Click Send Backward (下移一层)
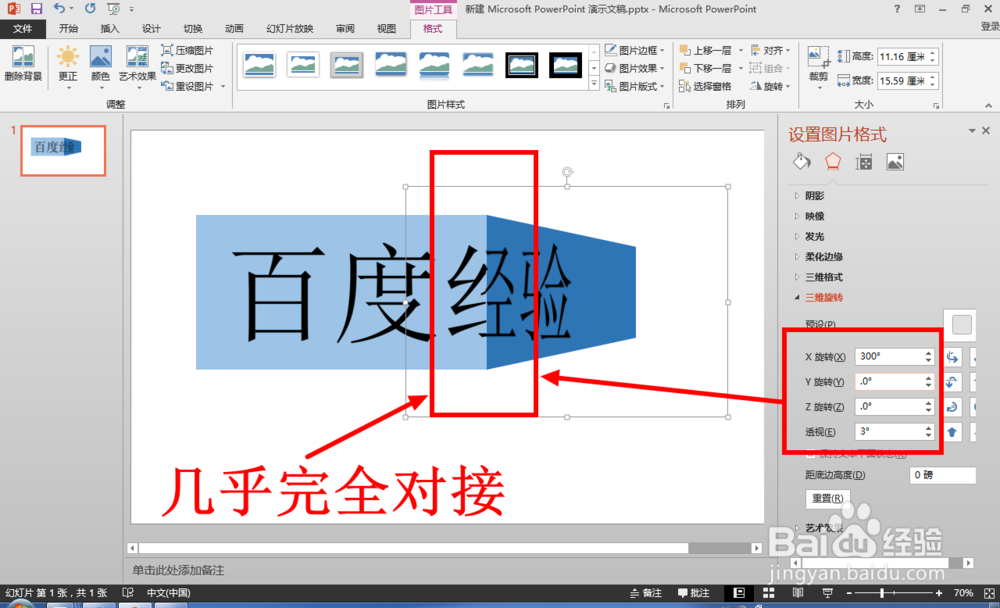The height and width of the screenshot is (608, 1000). 705,68
